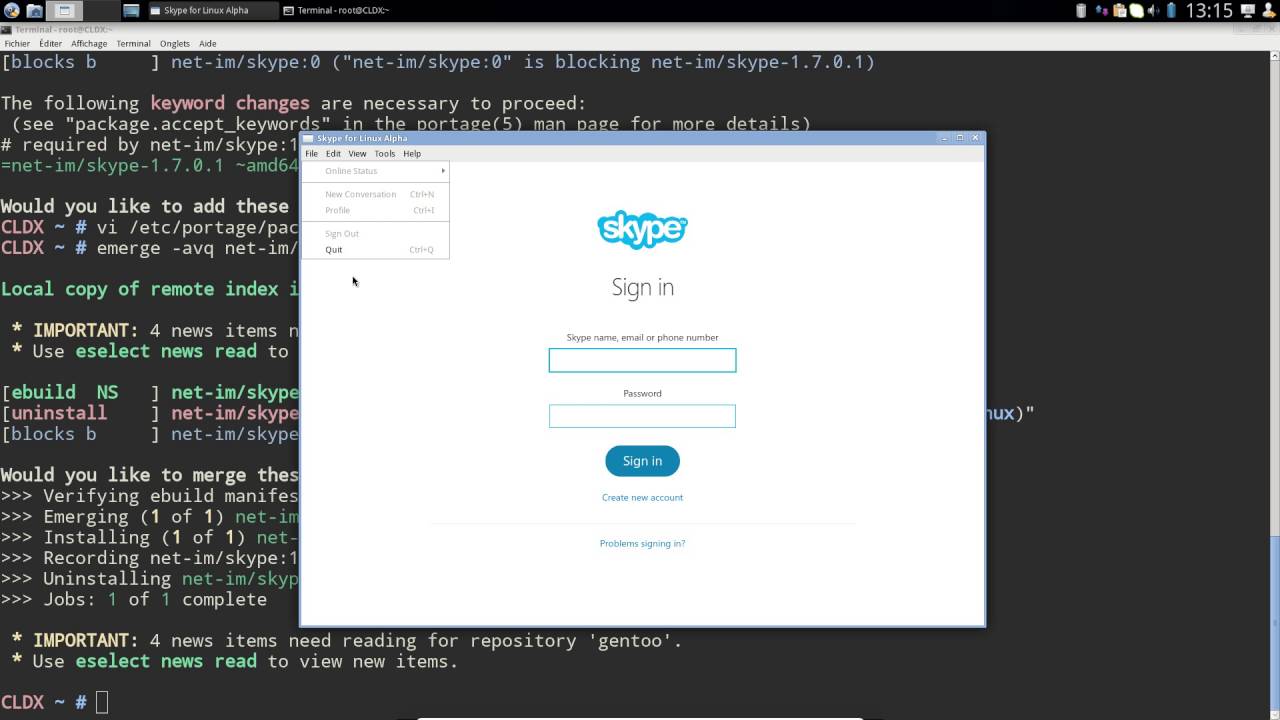The image size is (1280, 720).
Task: Close the Skype for Linux Alpha window
Action: pos(976,138)
